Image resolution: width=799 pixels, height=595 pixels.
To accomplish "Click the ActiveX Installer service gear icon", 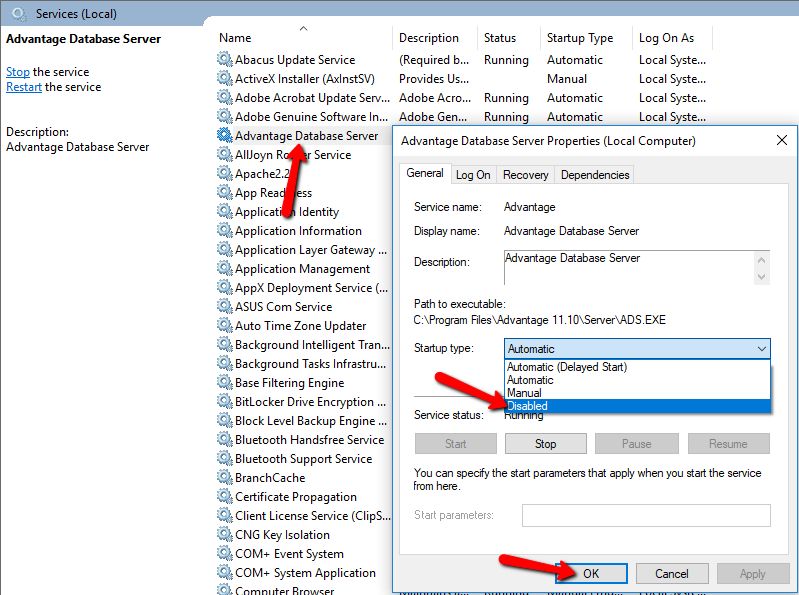I will [224, 78].
